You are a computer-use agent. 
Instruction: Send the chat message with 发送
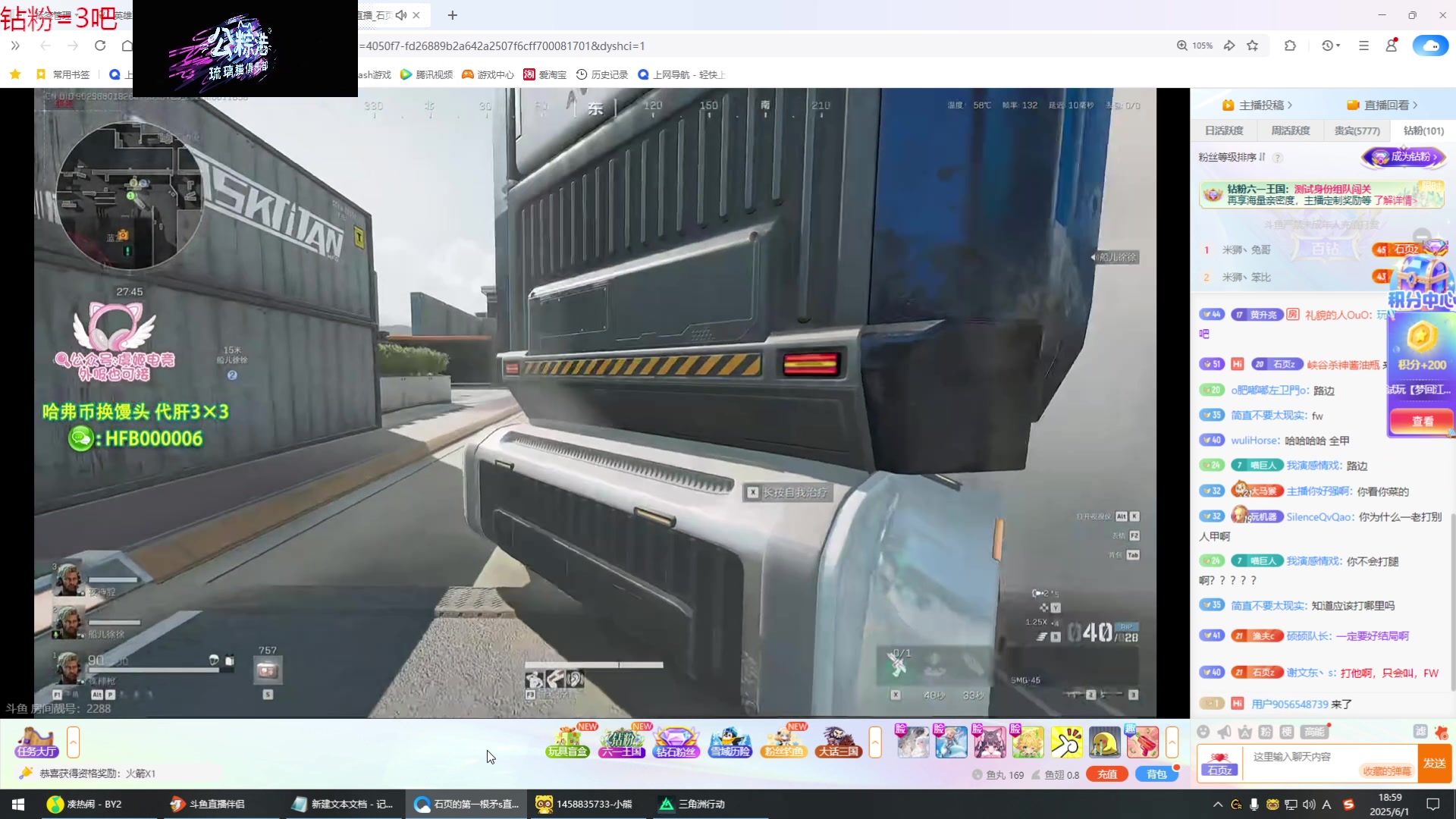coord(1434,763)
